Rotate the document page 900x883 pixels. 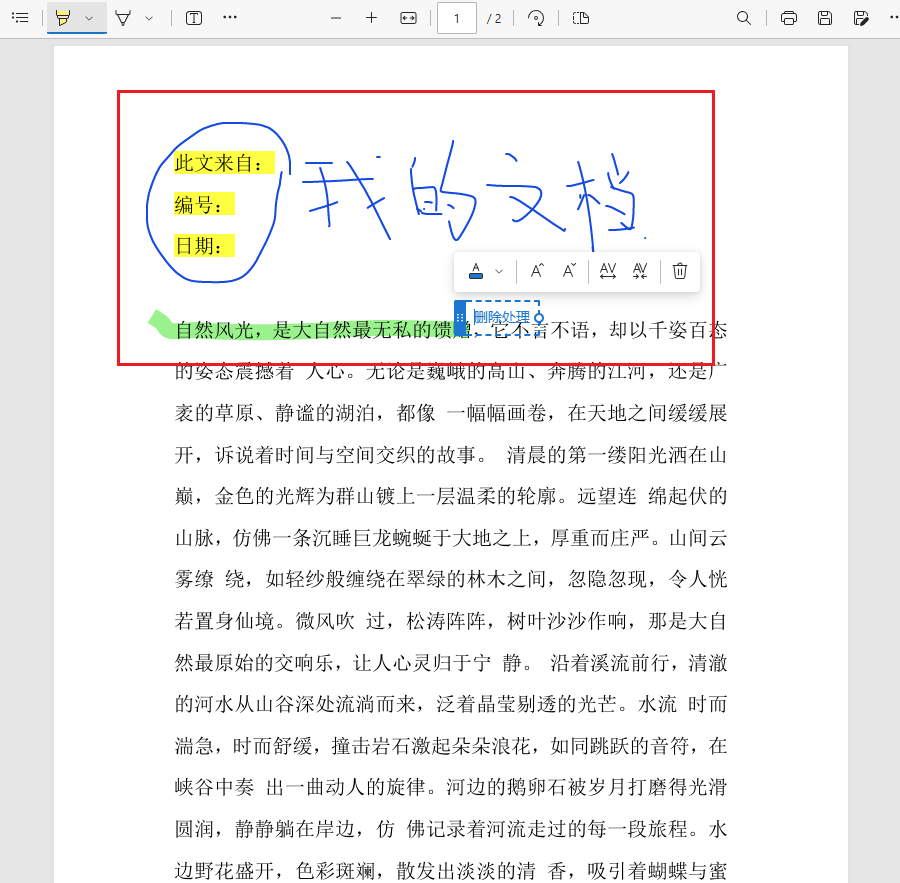click(x=535, y=18)
